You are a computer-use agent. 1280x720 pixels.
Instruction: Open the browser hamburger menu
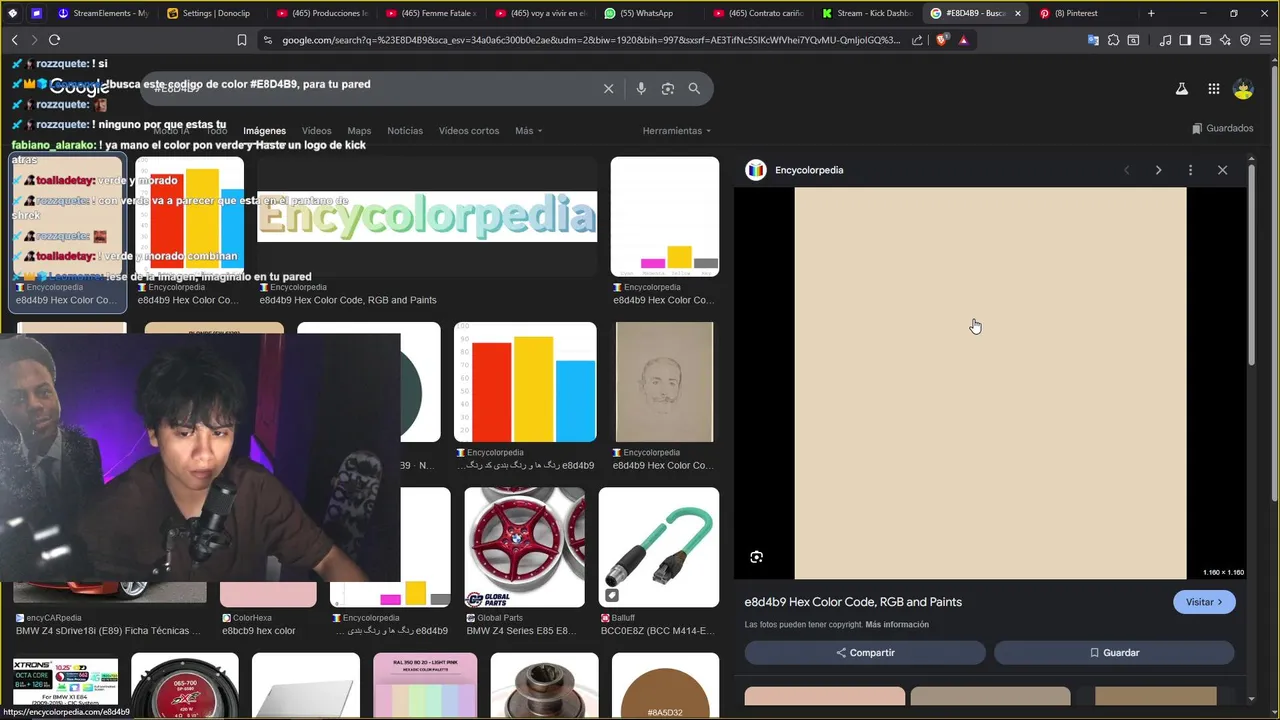click(x=1265, y=40)
